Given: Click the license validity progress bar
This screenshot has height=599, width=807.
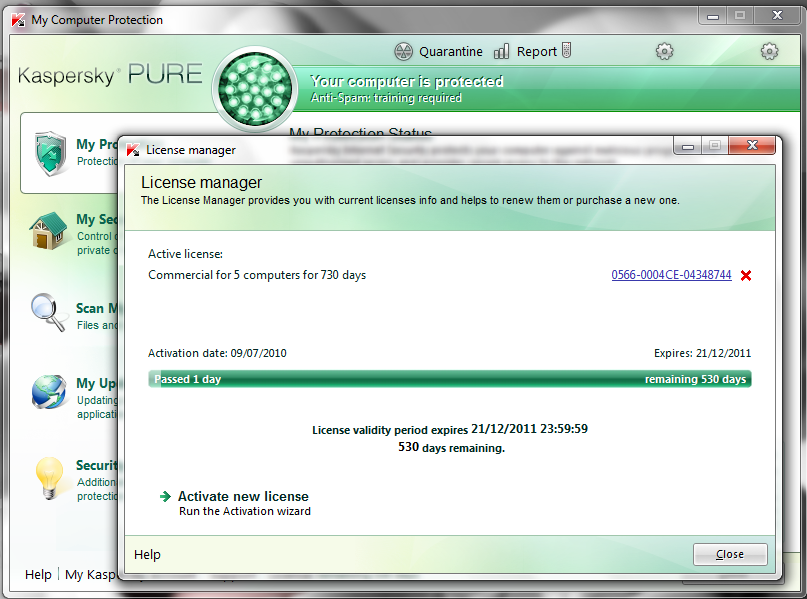Looking at the screenshot, I should pos(450,379).
